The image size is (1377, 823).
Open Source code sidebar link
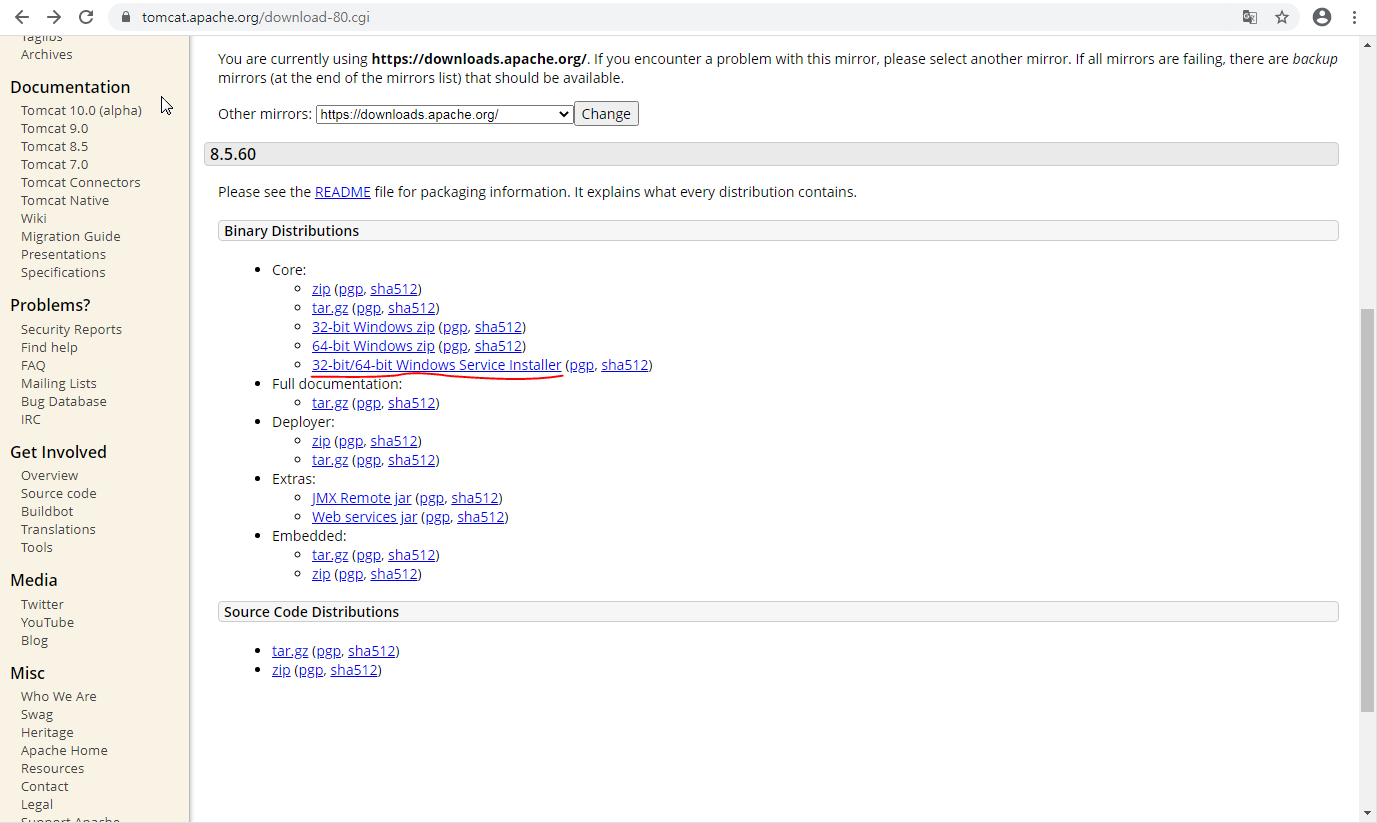point(59,493)
